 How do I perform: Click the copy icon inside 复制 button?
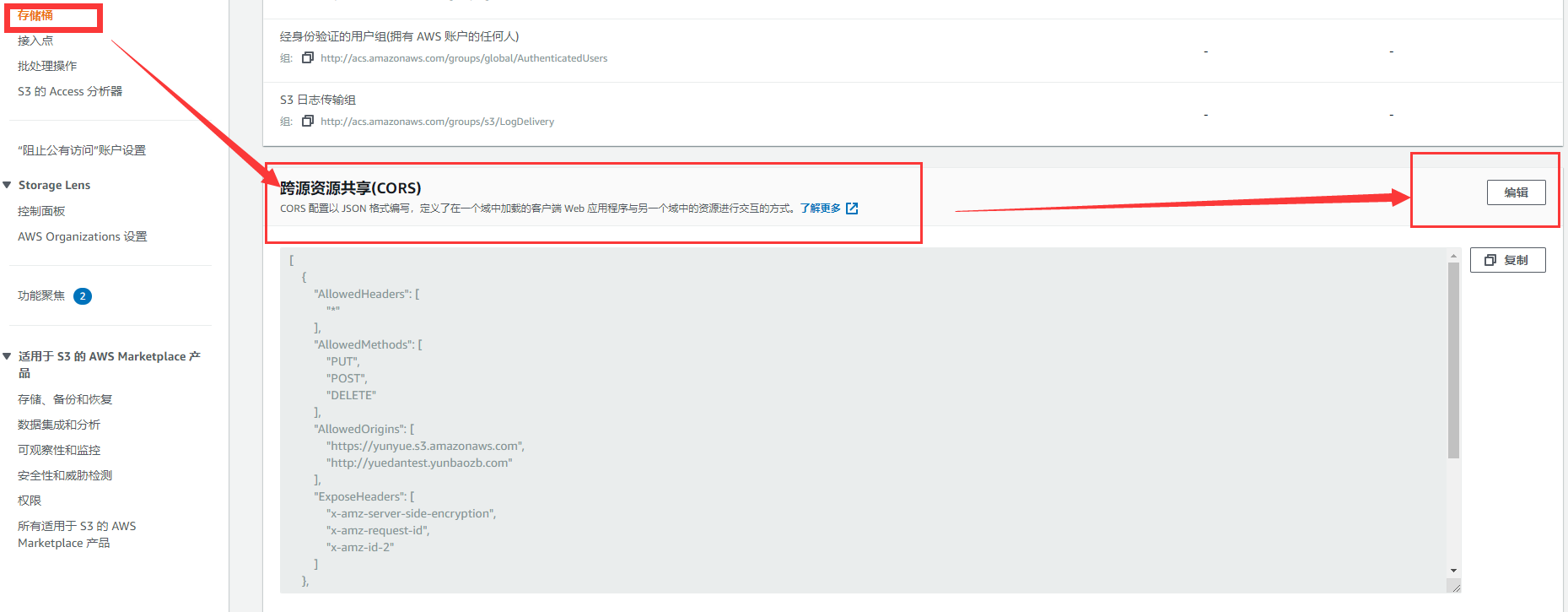(1490, 260)
